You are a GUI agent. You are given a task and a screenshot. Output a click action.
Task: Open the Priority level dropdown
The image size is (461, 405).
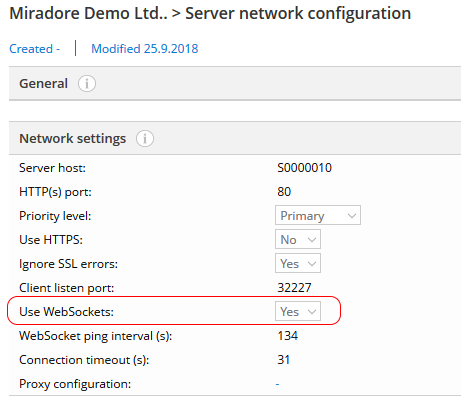pyautogui.click(x=318, y=215)
